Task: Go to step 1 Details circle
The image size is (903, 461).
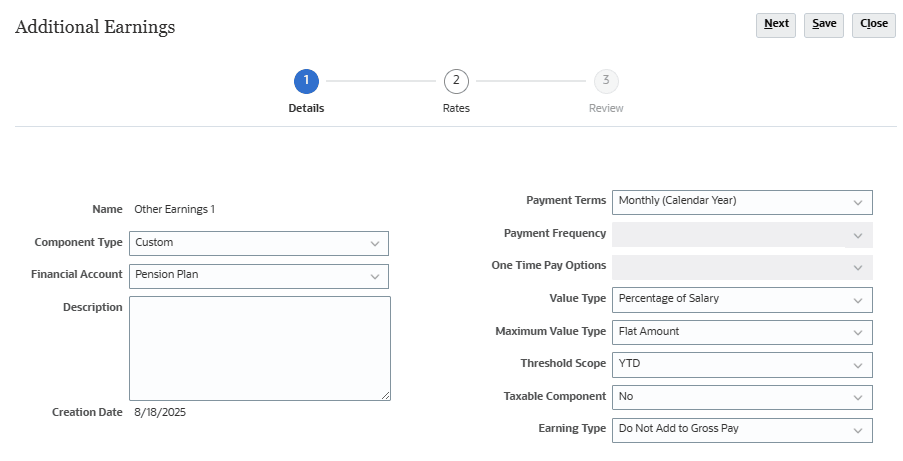Action: coord(306,81)
